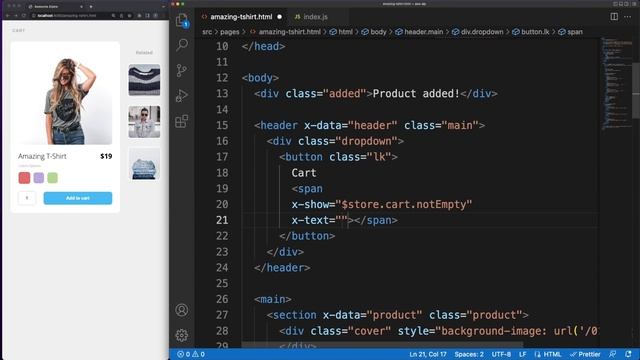Click the src breadcrumb
Viewport: 640px width, 360px height.
pyautogui.click(x=207, y=32)
